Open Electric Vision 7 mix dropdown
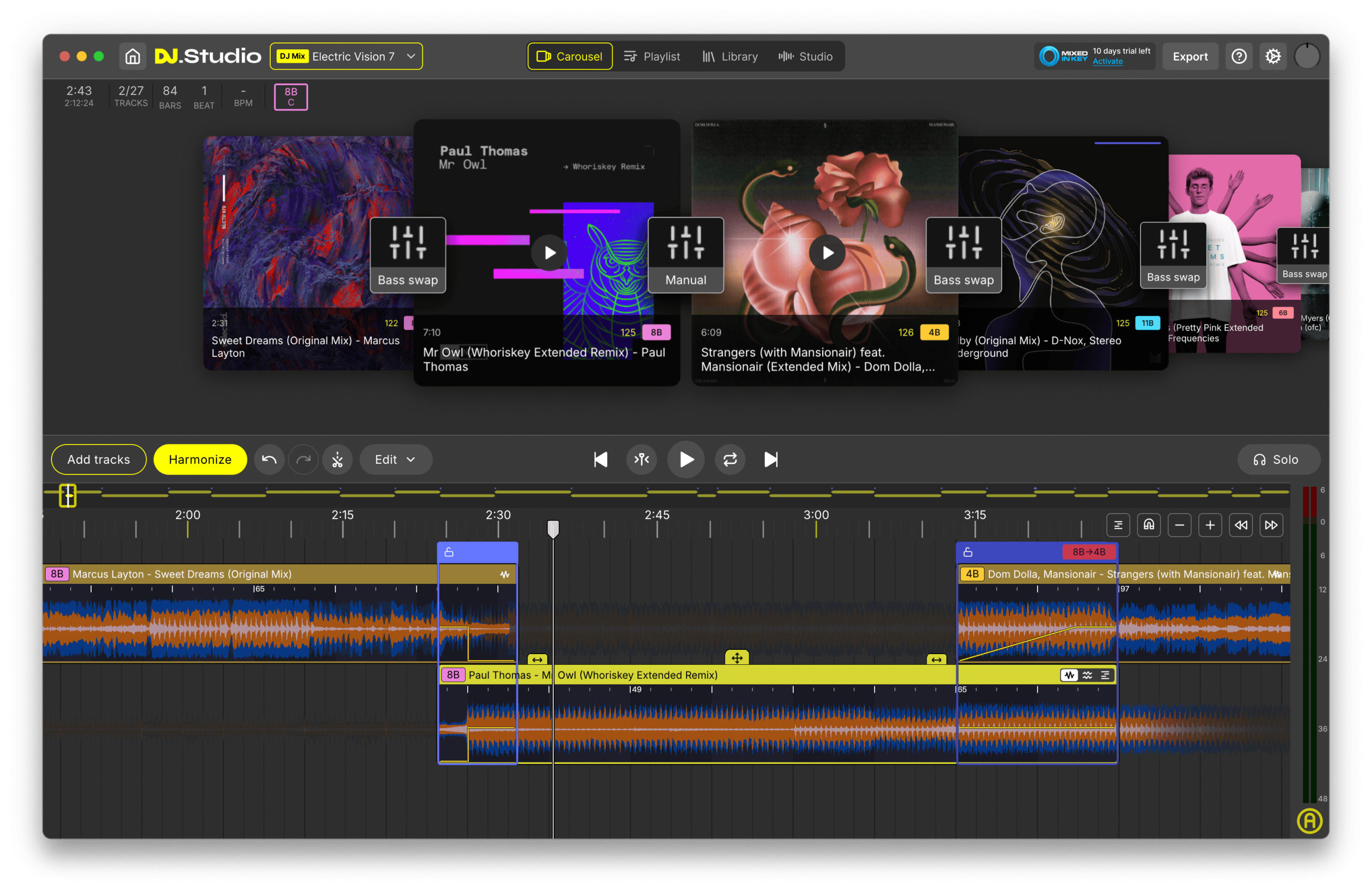This screenshot has width=1372, height=890. pyautogui.click(x=346, y=56)
